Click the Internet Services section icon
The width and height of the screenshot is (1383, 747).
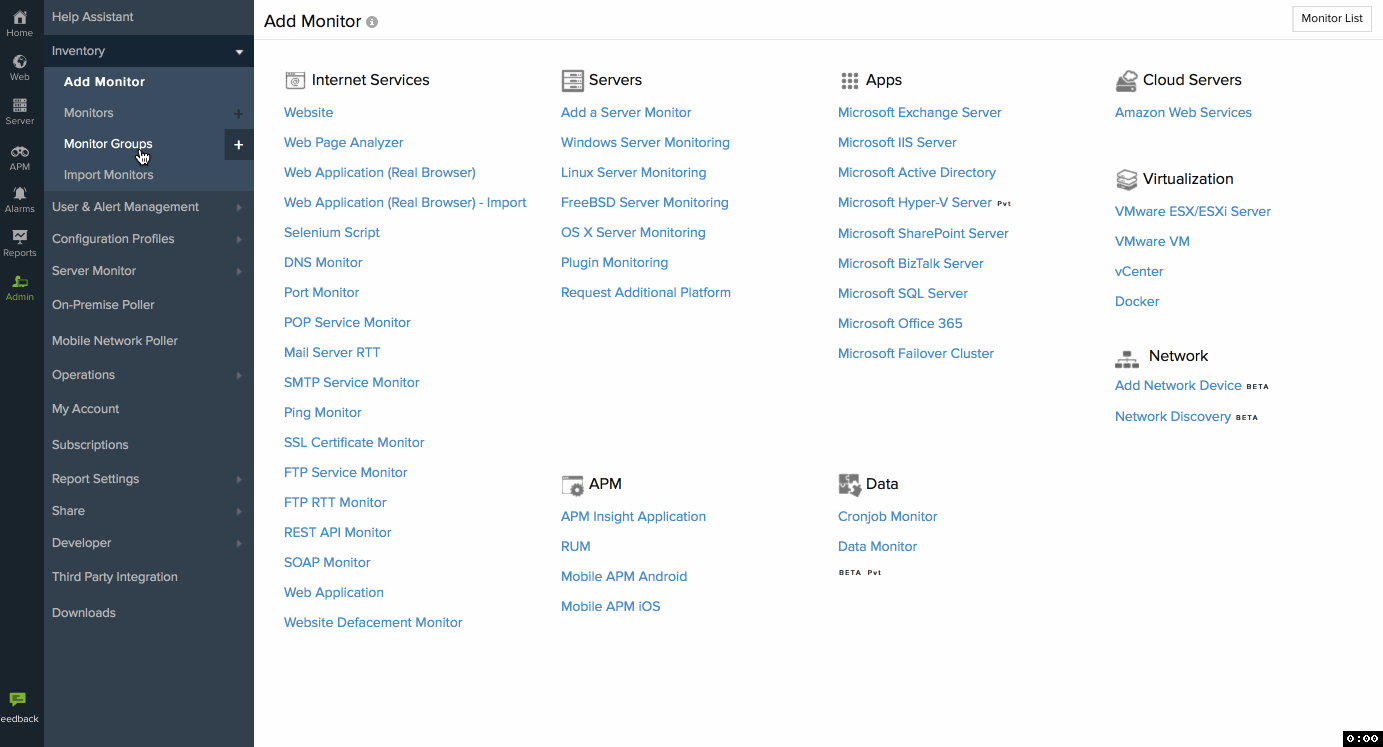point(295,79)
